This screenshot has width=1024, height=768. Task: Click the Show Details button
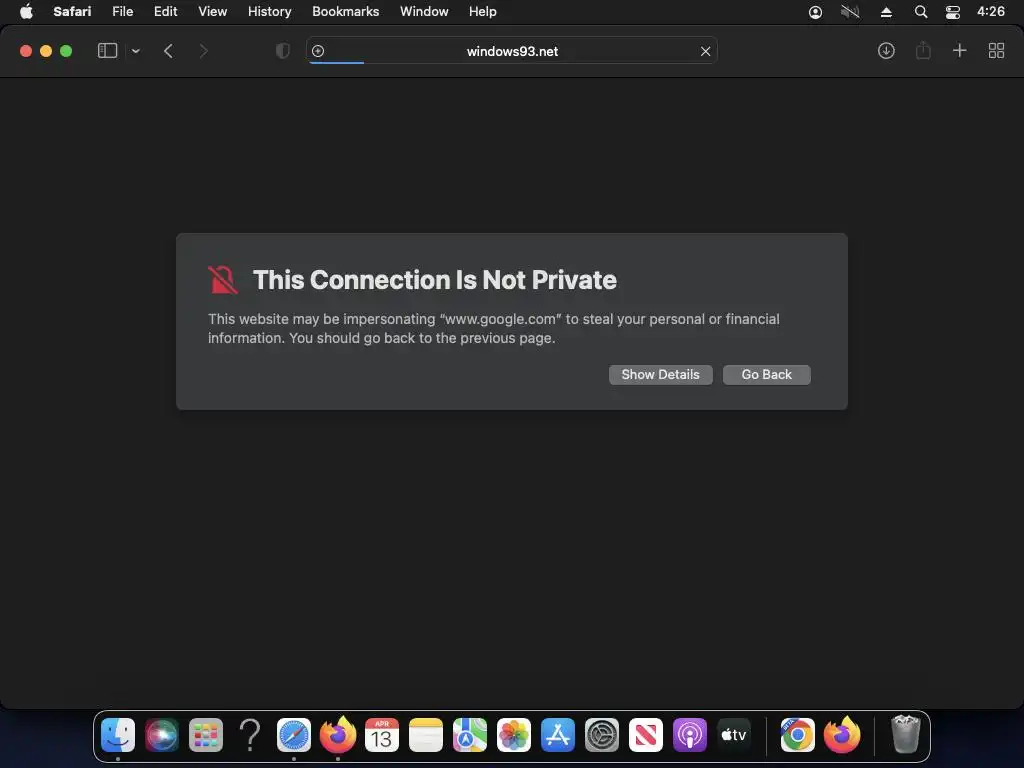click(660, 375)
